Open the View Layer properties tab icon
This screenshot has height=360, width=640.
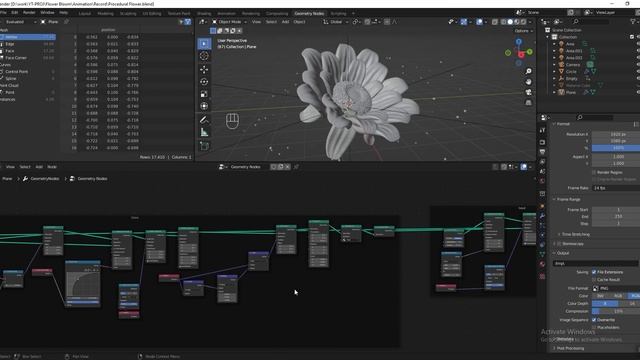click(x=542, y=162)
